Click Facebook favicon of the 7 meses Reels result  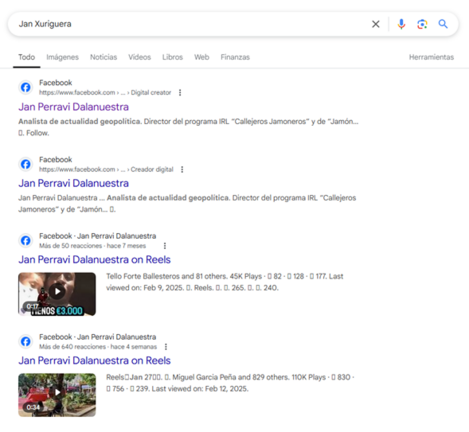pos(26,240)
